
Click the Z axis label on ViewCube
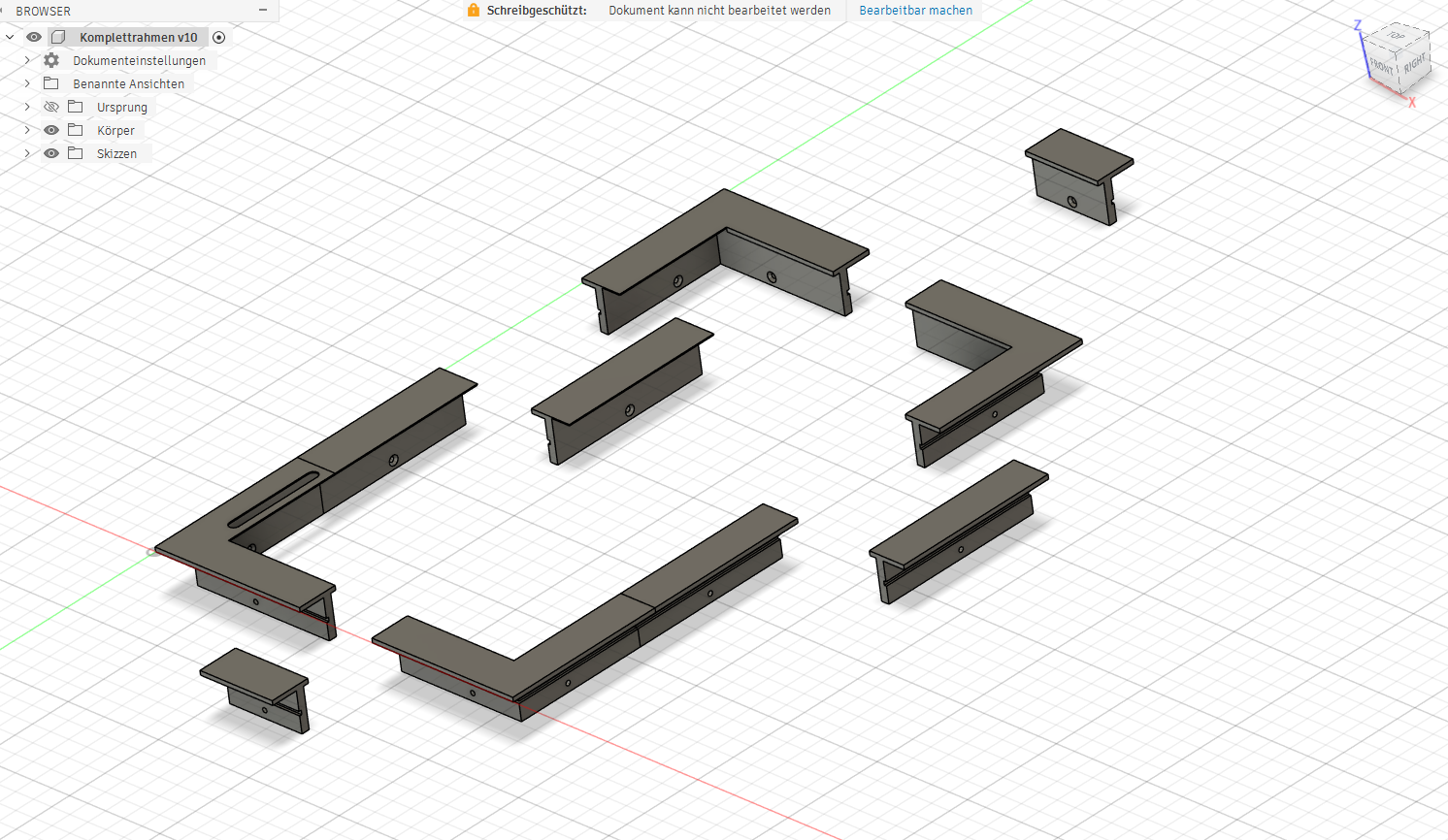click(x=1358, y=25)
